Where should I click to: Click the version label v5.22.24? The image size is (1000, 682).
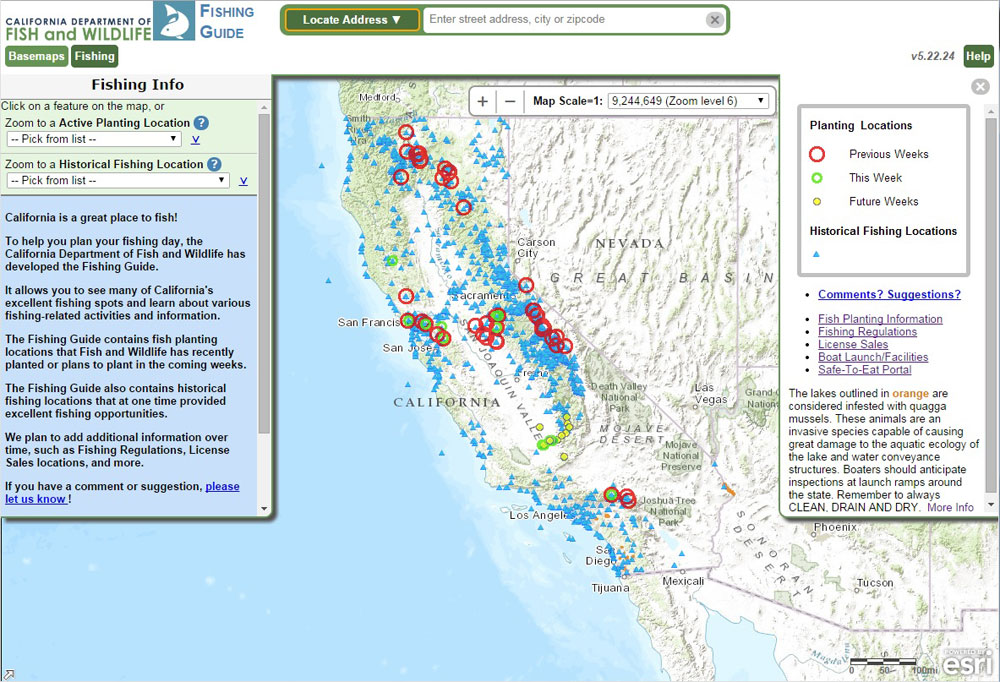[932, 56]
